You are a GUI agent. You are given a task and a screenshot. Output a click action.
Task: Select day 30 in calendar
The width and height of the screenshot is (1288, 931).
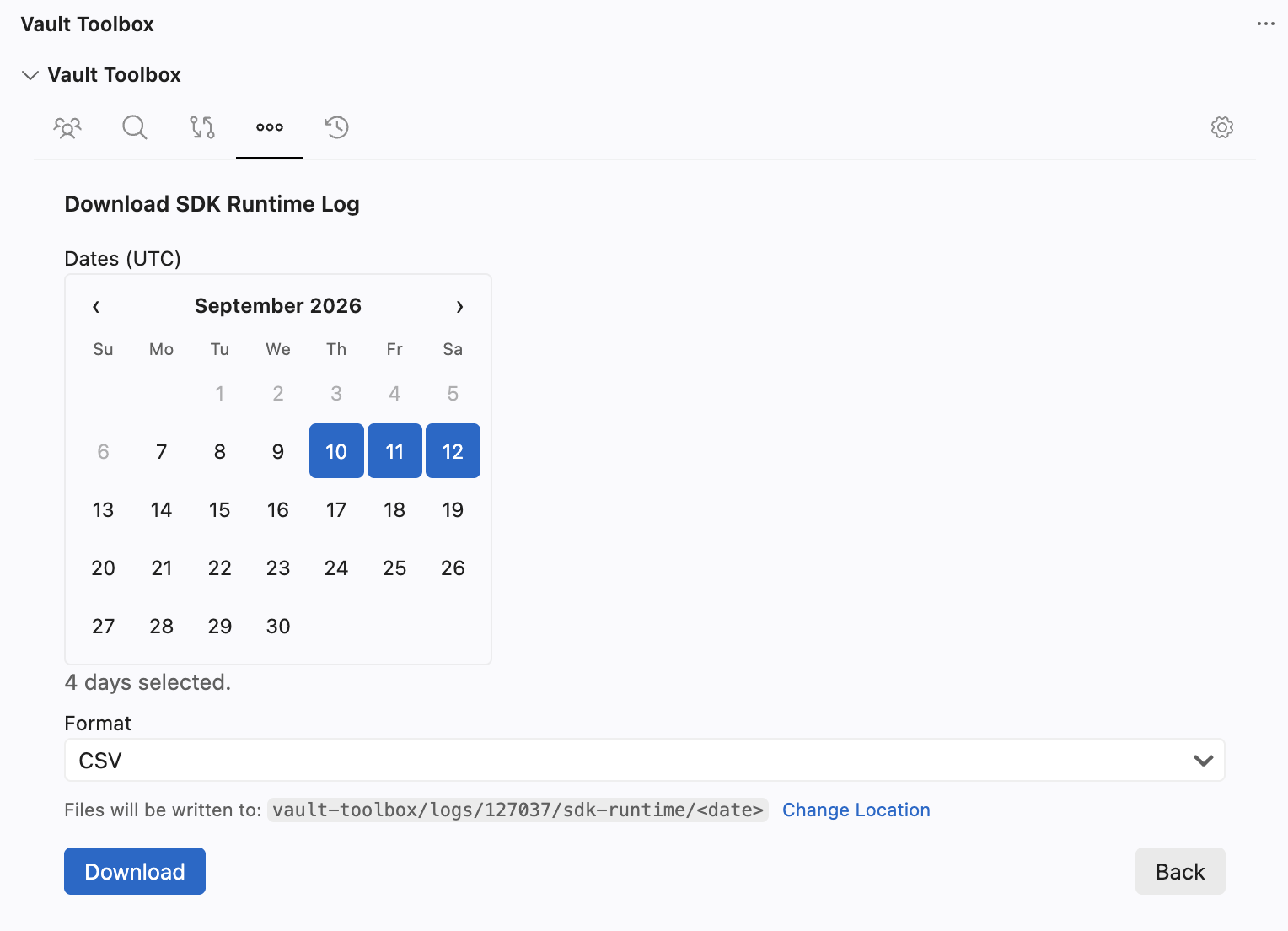coord(278,626)
